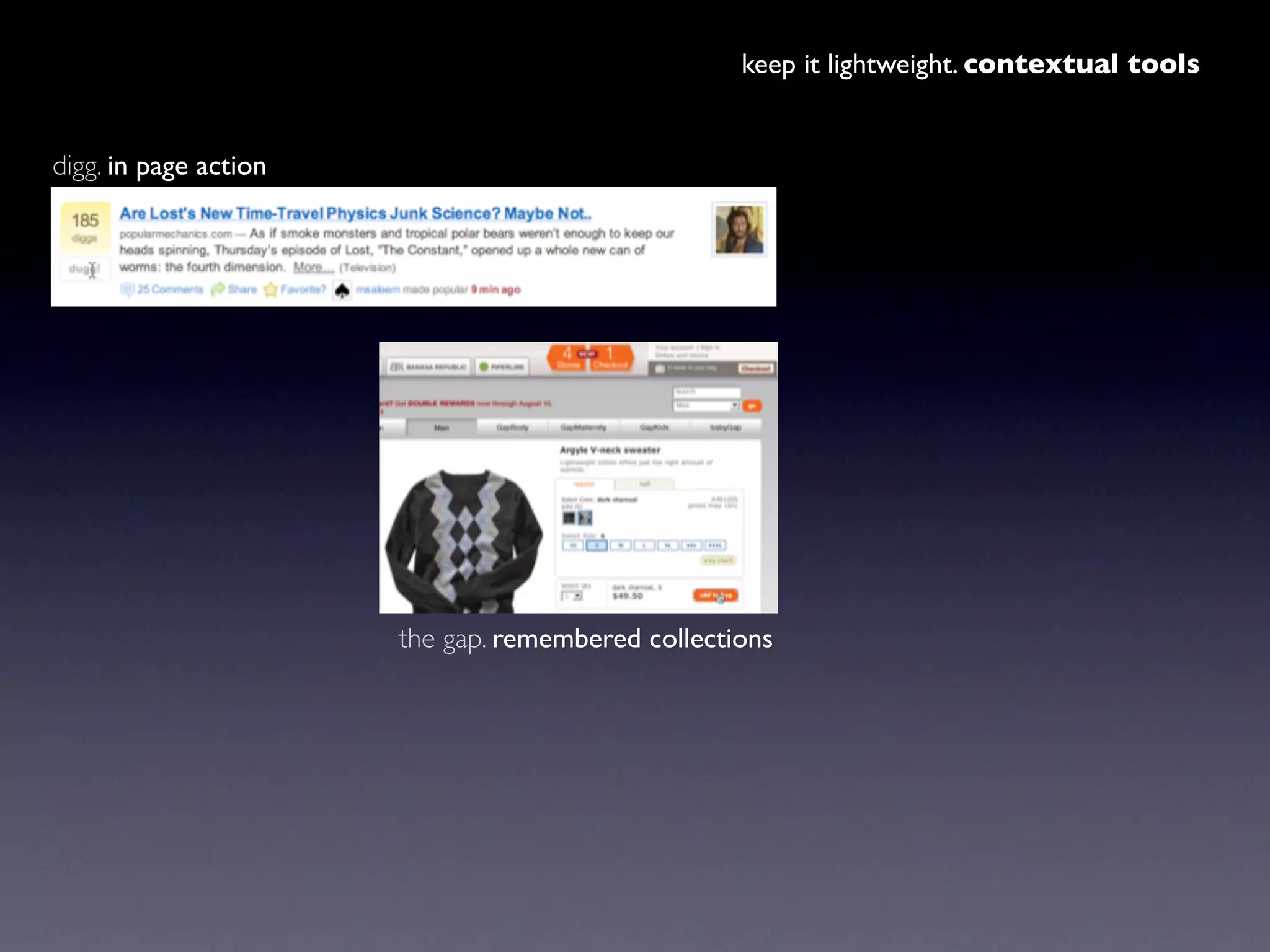Viewport: 1270px width, 952px height.
Task: Open the 25 Comments link
Action: [170, 289]
